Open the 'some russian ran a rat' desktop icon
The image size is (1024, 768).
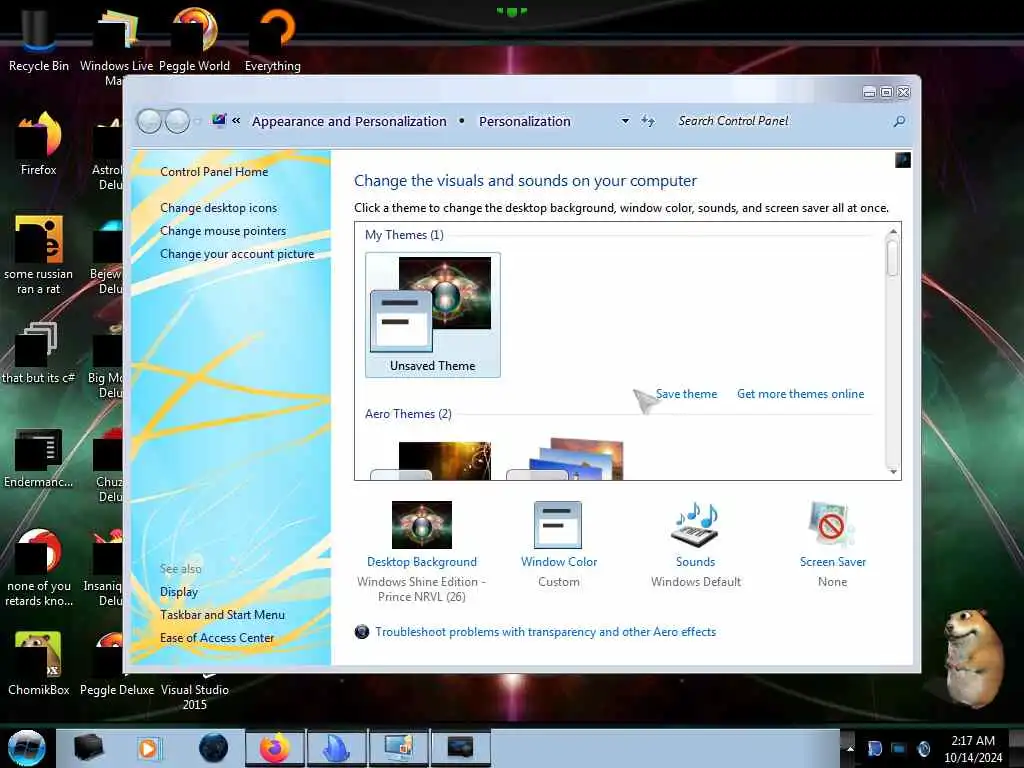coord(39,255)
